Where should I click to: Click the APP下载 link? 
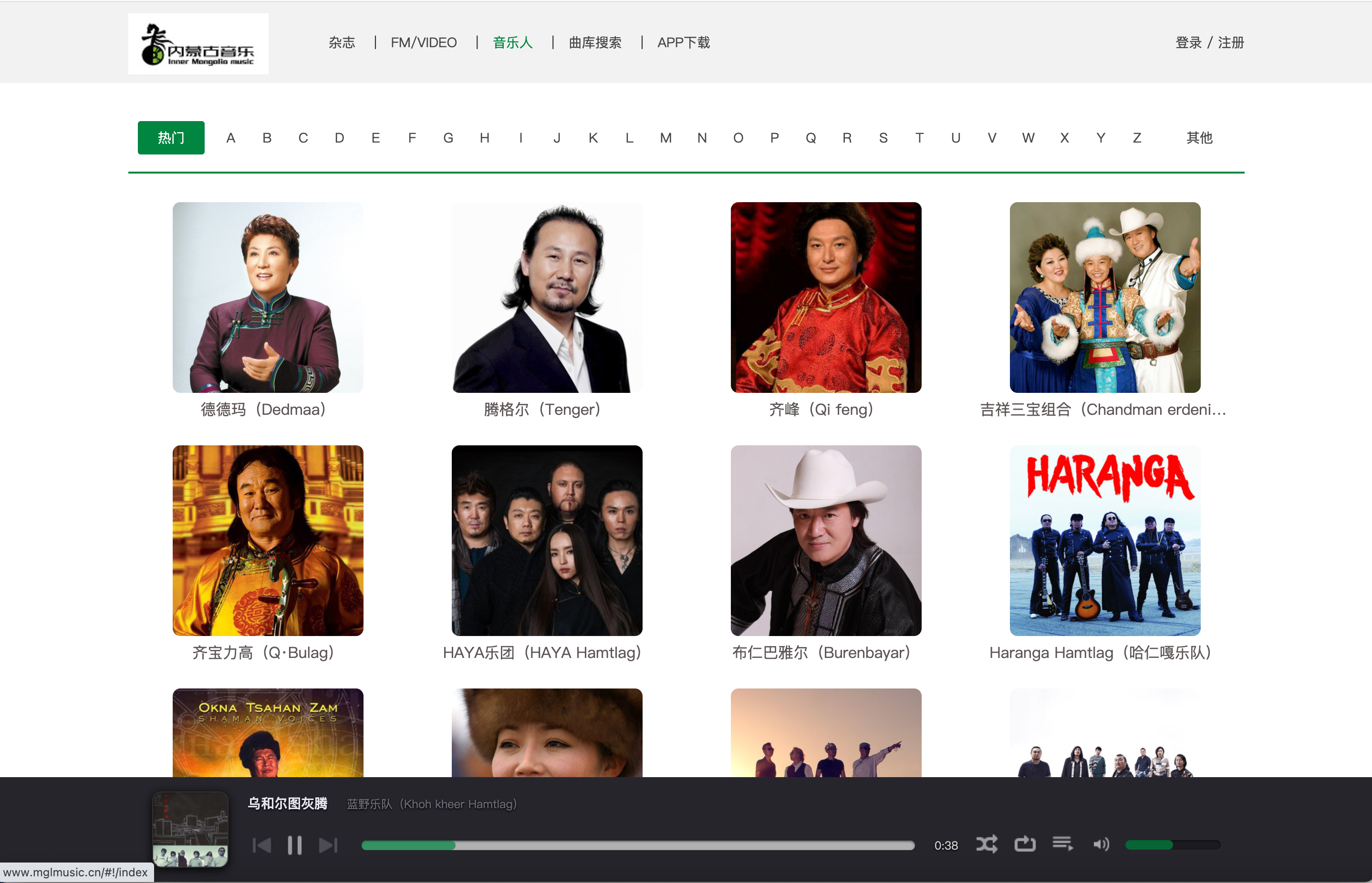coord(683,43)
